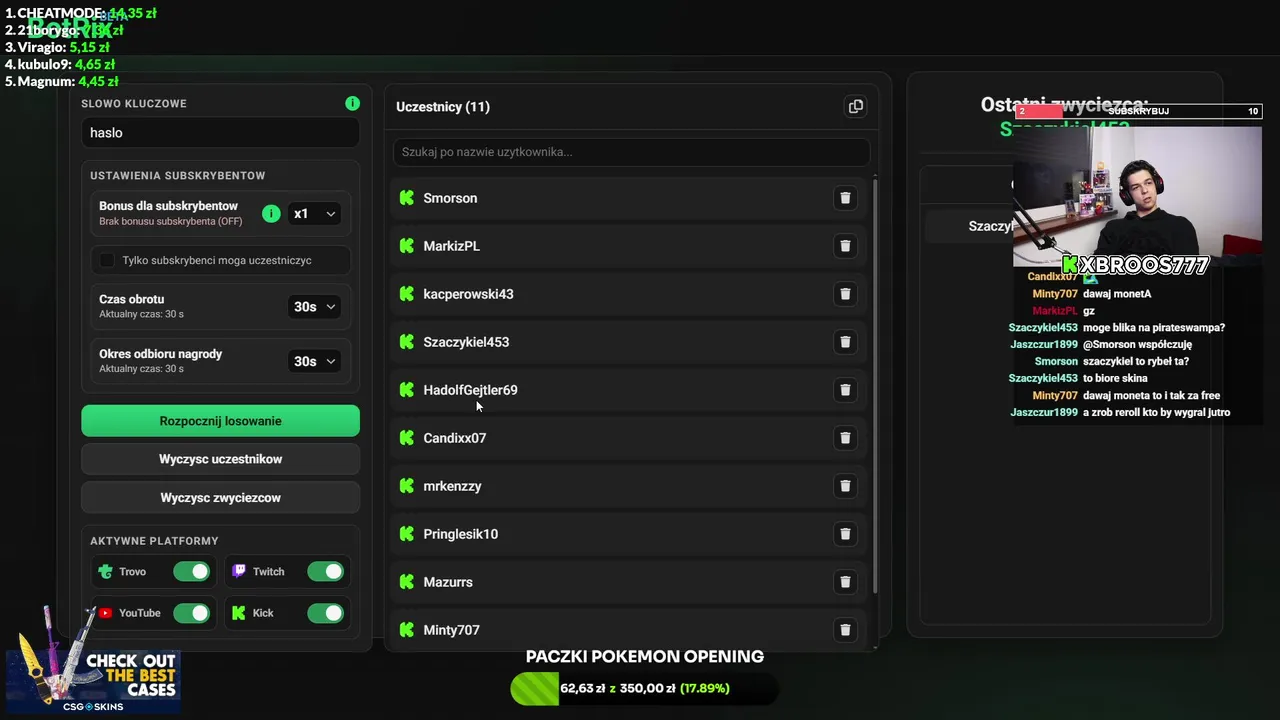Click the Twitch platform logo
This screenshot has width=1280, height=720.
point(239,571)
